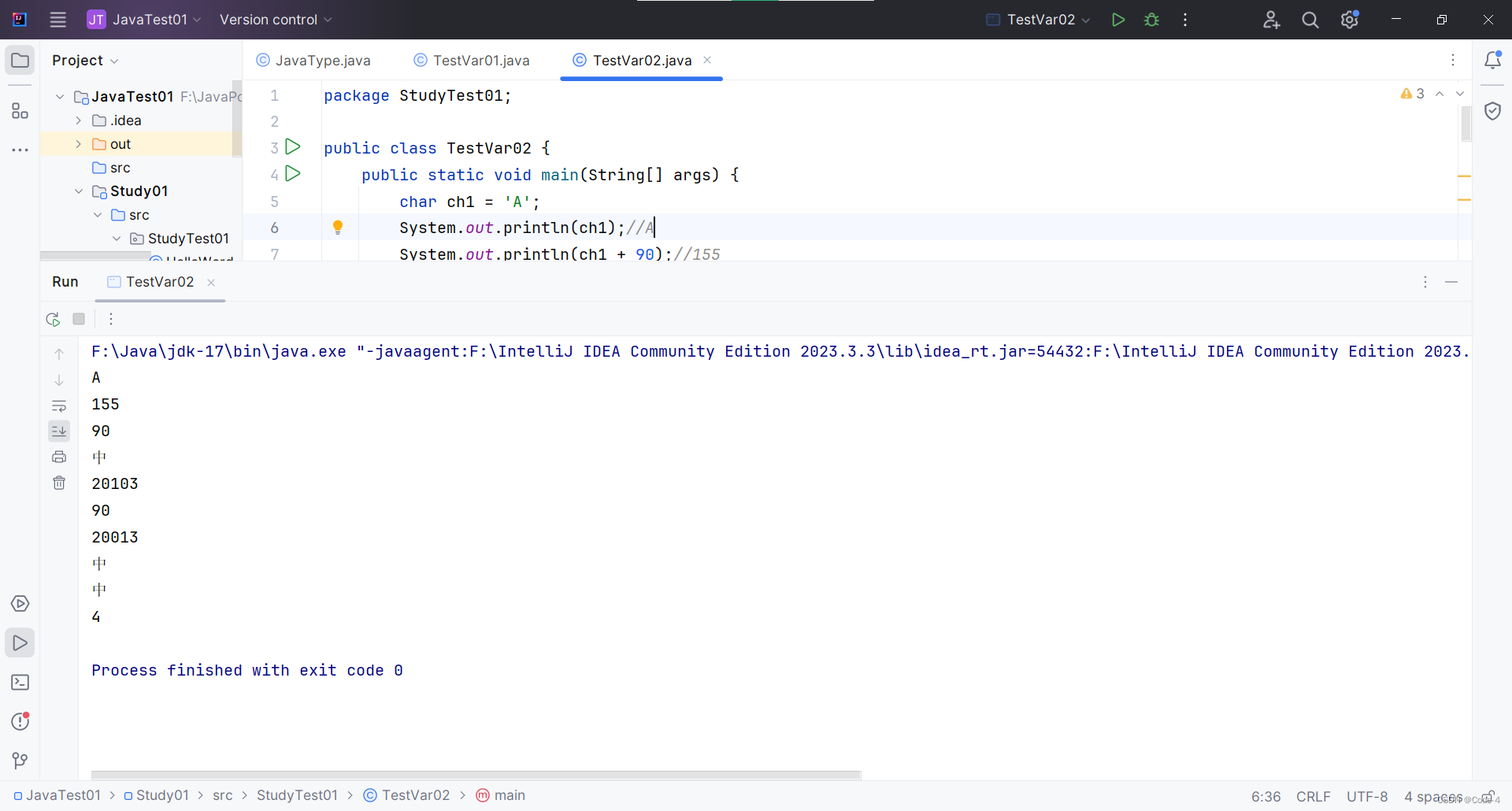Screen dimensions: 1512x811
Task: Toggle soft-wrap in console
Action: 59,406
